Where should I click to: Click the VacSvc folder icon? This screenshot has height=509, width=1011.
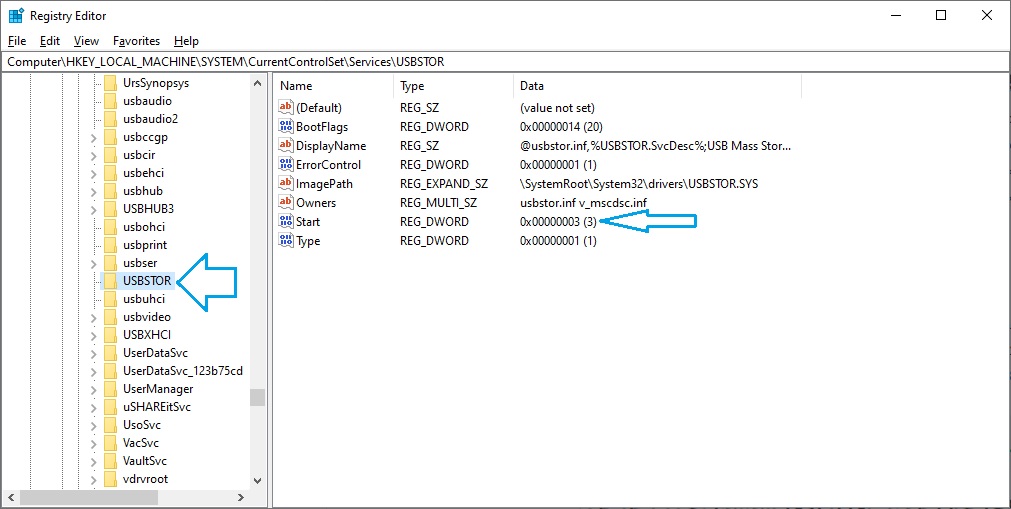pyautogui.click(x=110, y=443)
